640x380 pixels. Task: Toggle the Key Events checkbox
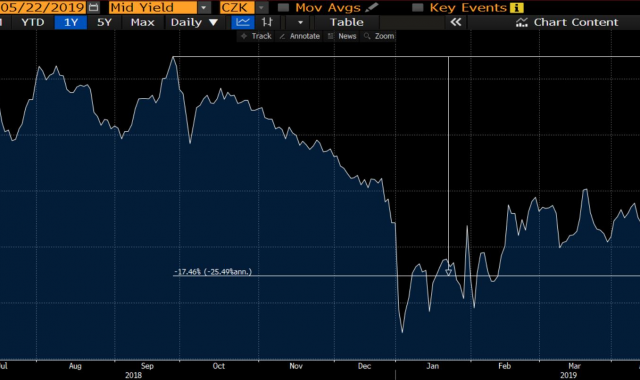[417, 7]
